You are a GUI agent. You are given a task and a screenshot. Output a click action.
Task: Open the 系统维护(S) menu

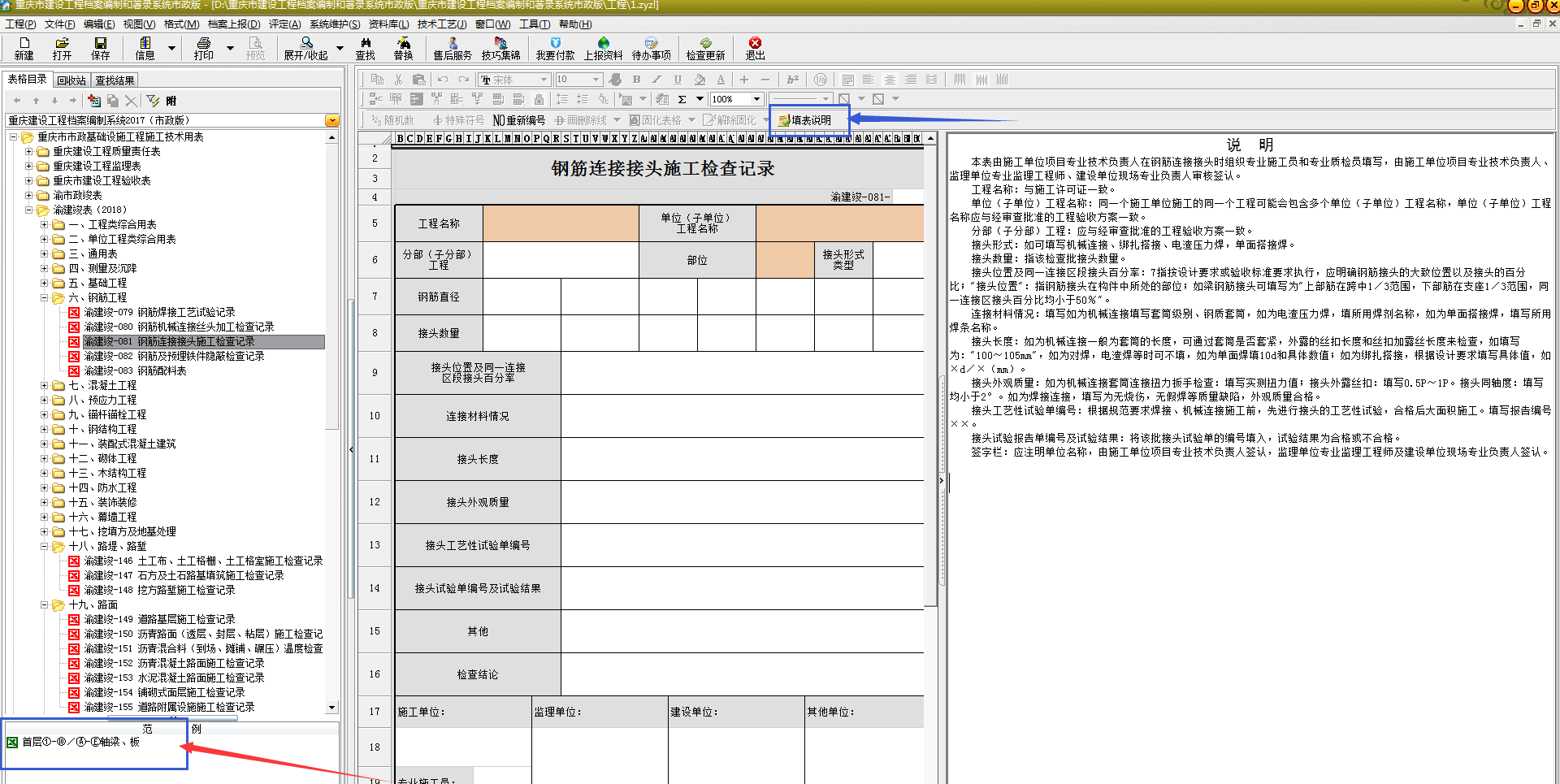tap(335, 24)
